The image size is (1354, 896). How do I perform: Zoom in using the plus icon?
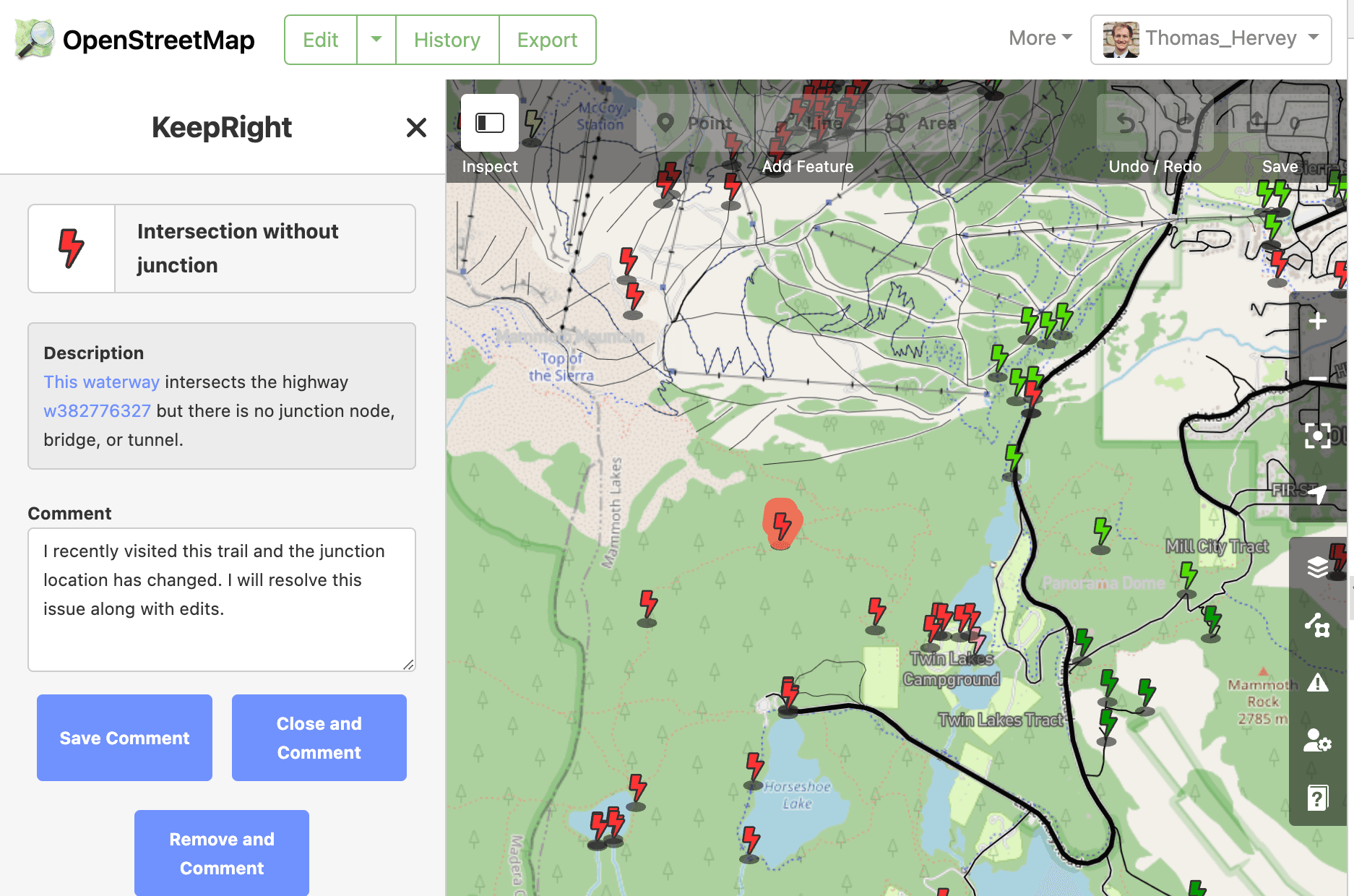[1318, 321]
